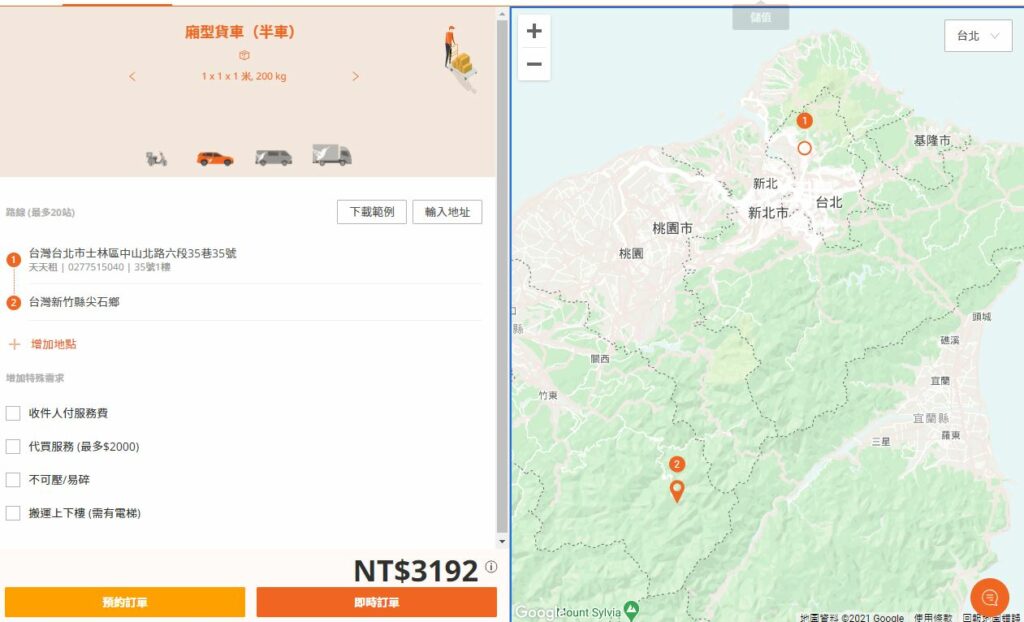Click the 基隆市 label on the map
This screenshot has height=622, width=1024.
(932, 140)
